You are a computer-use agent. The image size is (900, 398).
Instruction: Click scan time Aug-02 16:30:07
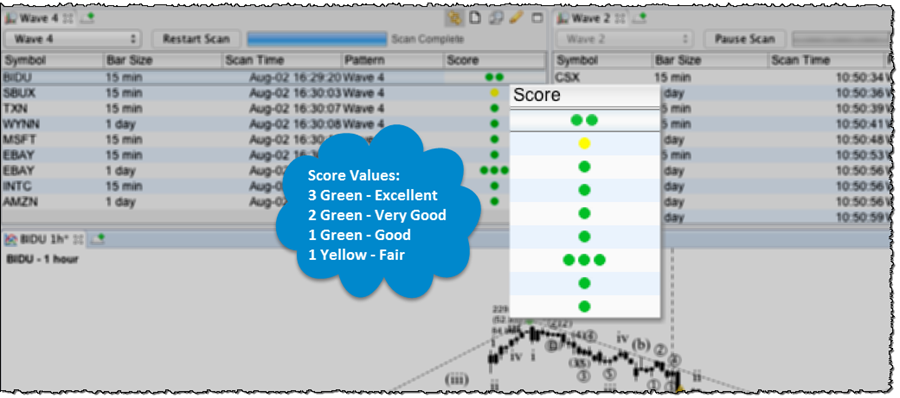click(295, 108)
